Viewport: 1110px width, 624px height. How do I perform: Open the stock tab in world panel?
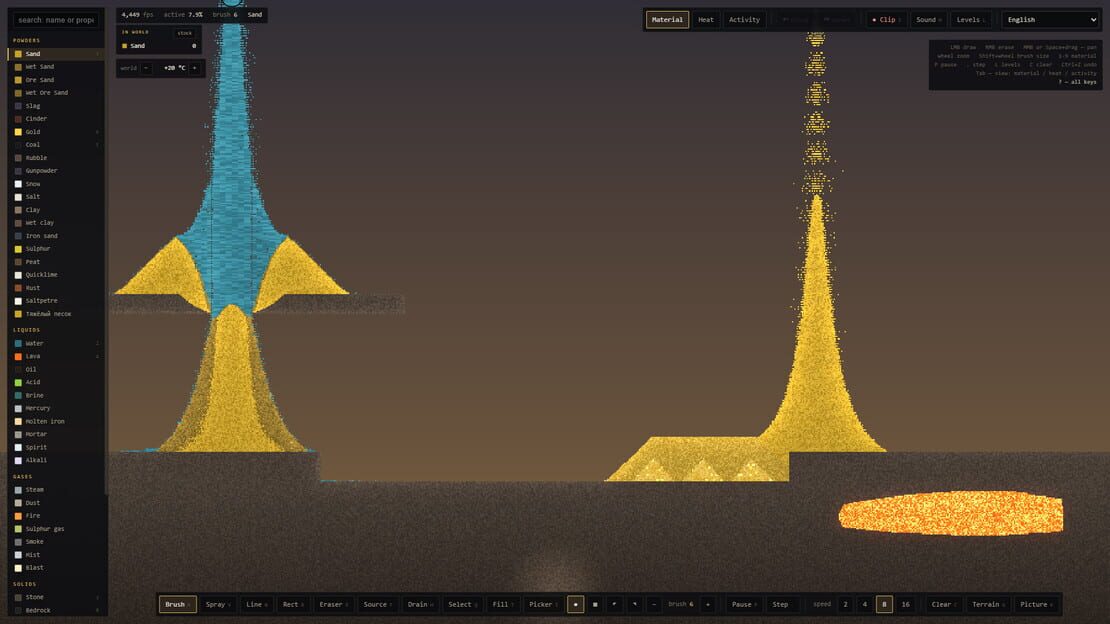pyautogui.click(x=185, y=33)
